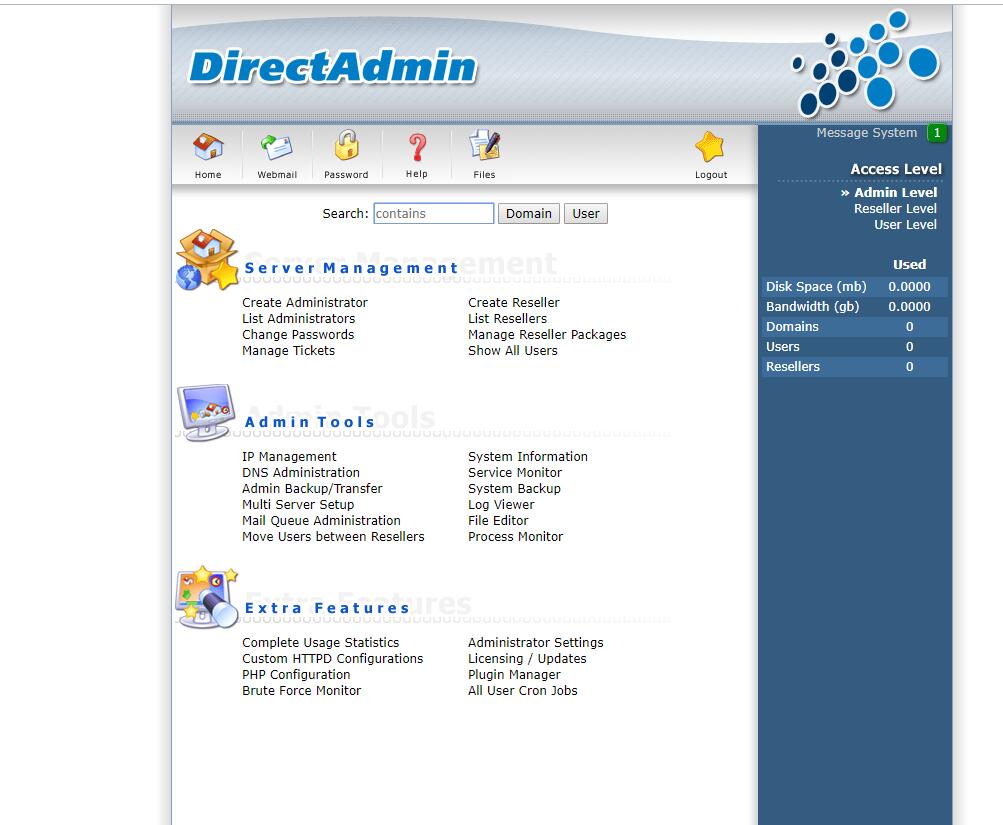This screenshot has width=1003, height=825.
Task: Open List Administrators
Action: (298, 318)
